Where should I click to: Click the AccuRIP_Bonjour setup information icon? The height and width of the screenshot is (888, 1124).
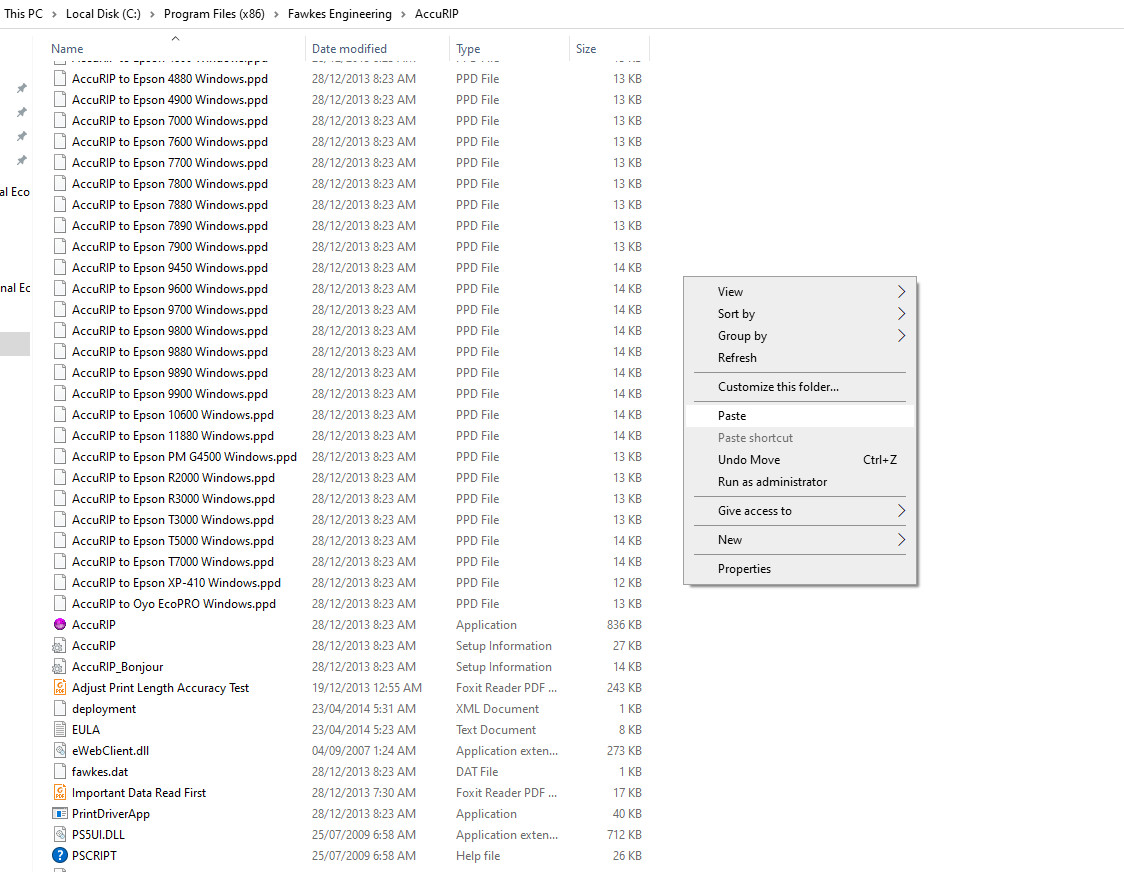pyautogui.click(x=60, y=667)
